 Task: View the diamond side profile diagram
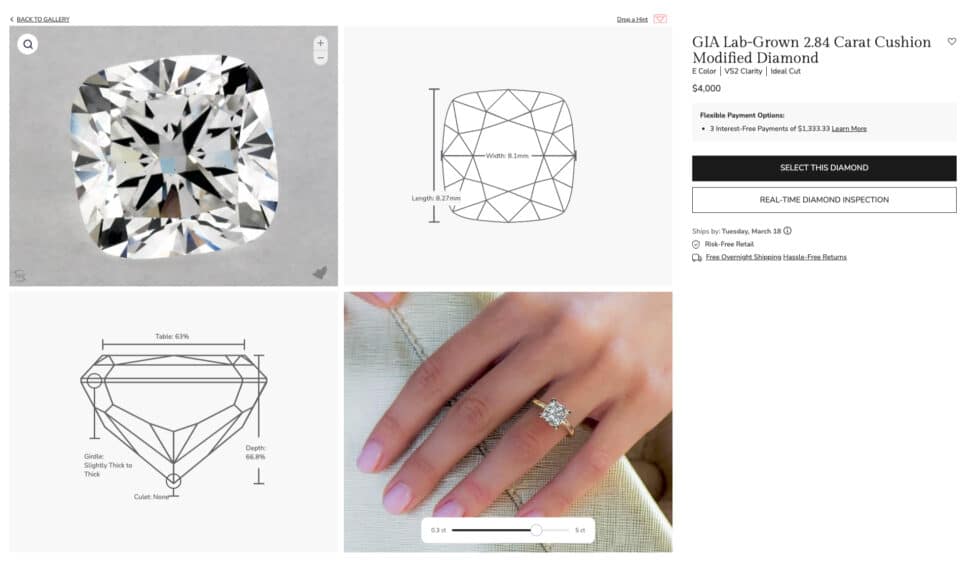(x=173, y=422)
